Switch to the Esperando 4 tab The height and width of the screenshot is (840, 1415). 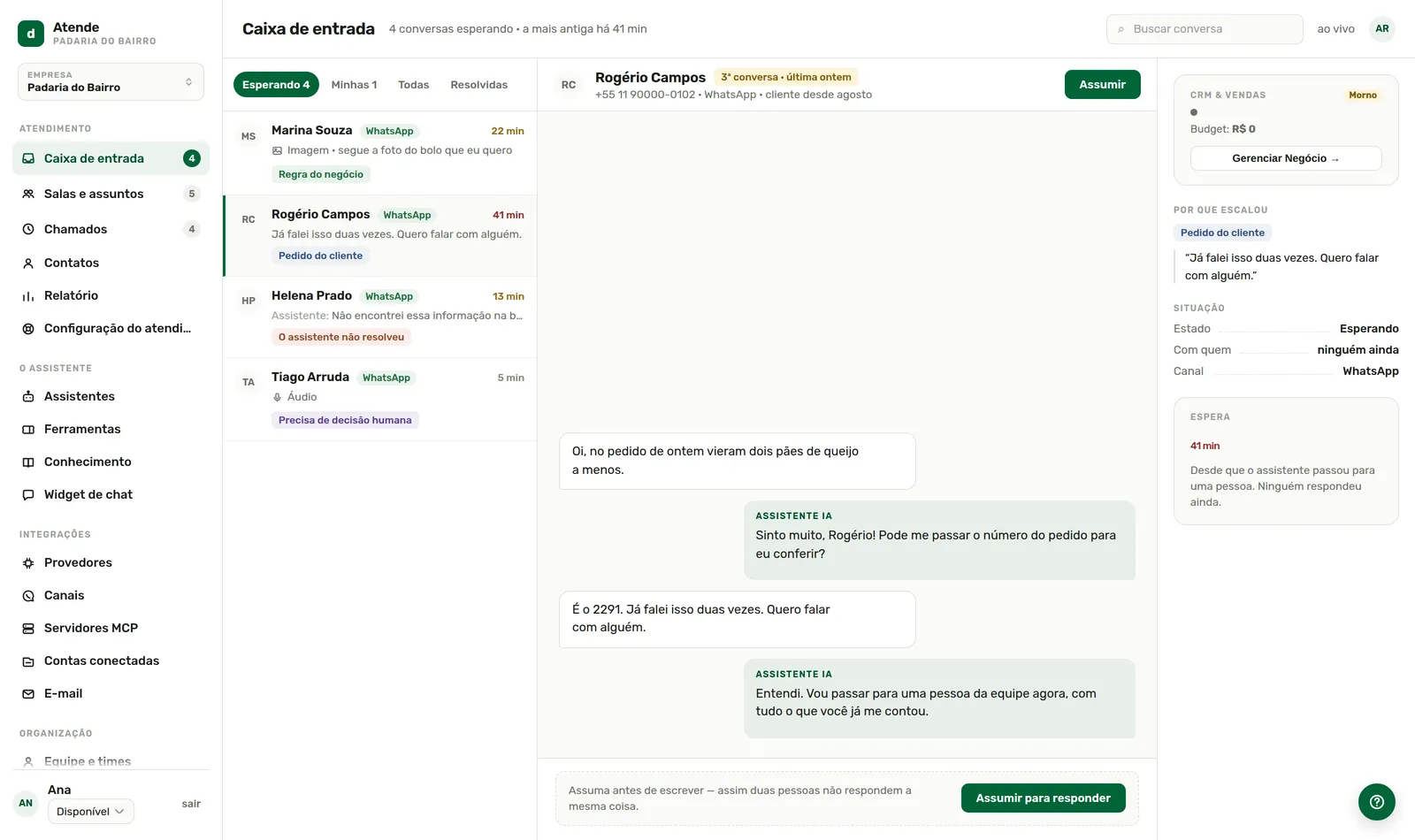(x=276, y=85)
